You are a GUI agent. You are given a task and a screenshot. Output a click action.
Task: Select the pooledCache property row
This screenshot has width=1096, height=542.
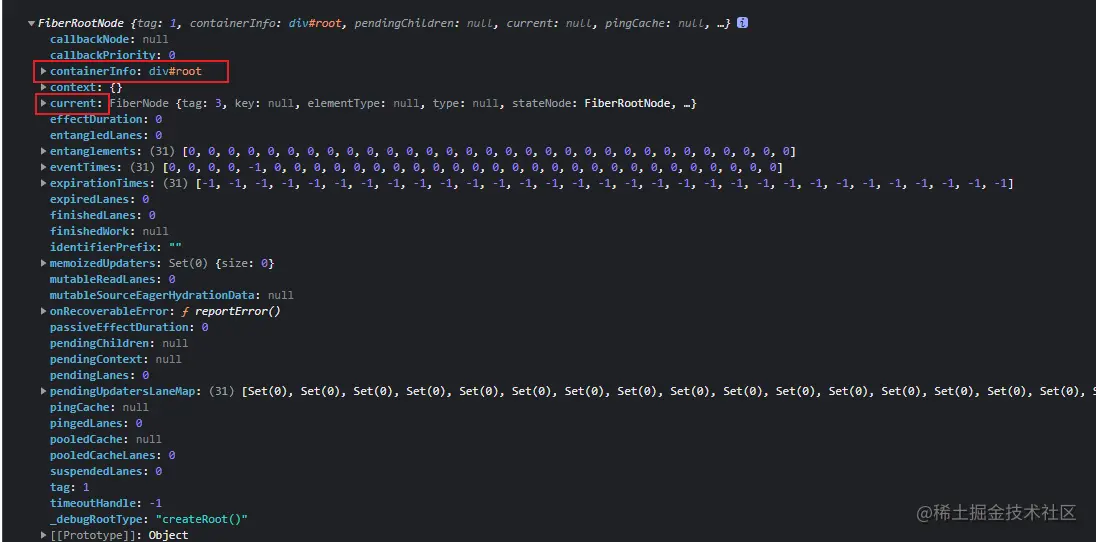(x=106, y=439)
